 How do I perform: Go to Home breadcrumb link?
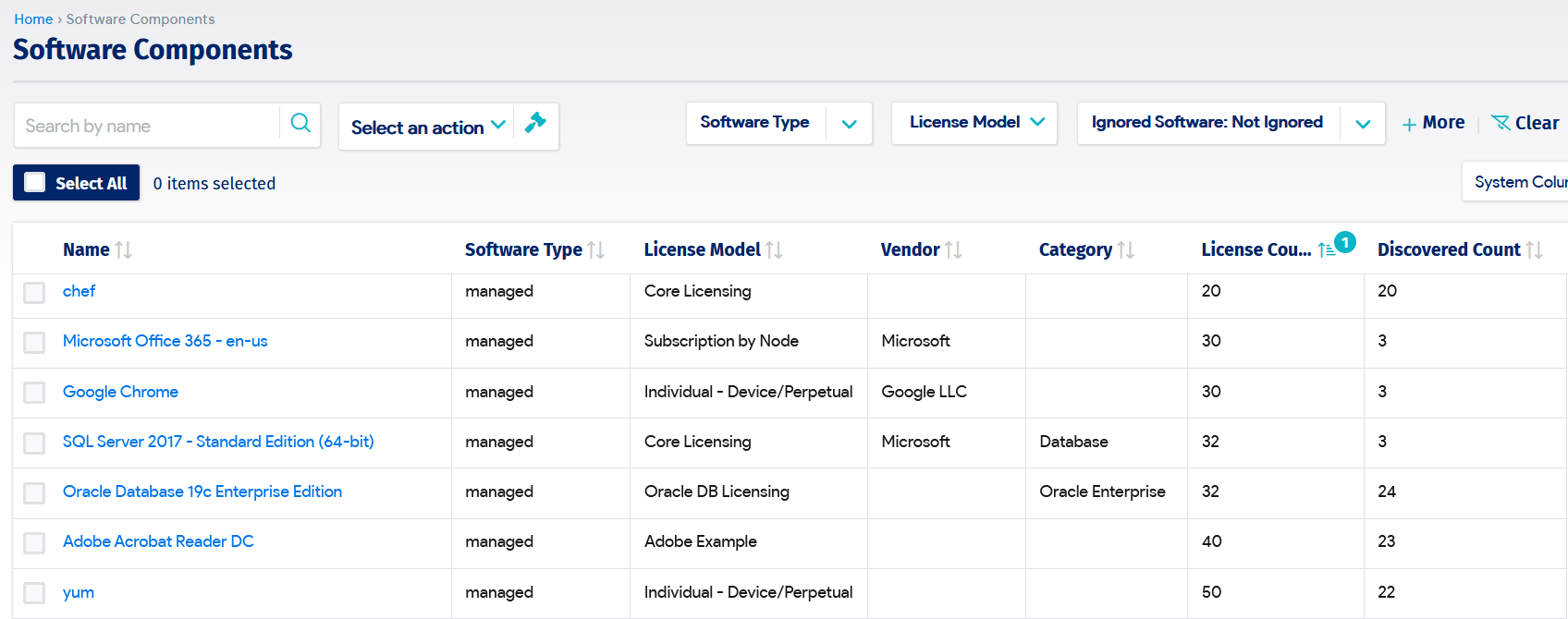point(33,18)
